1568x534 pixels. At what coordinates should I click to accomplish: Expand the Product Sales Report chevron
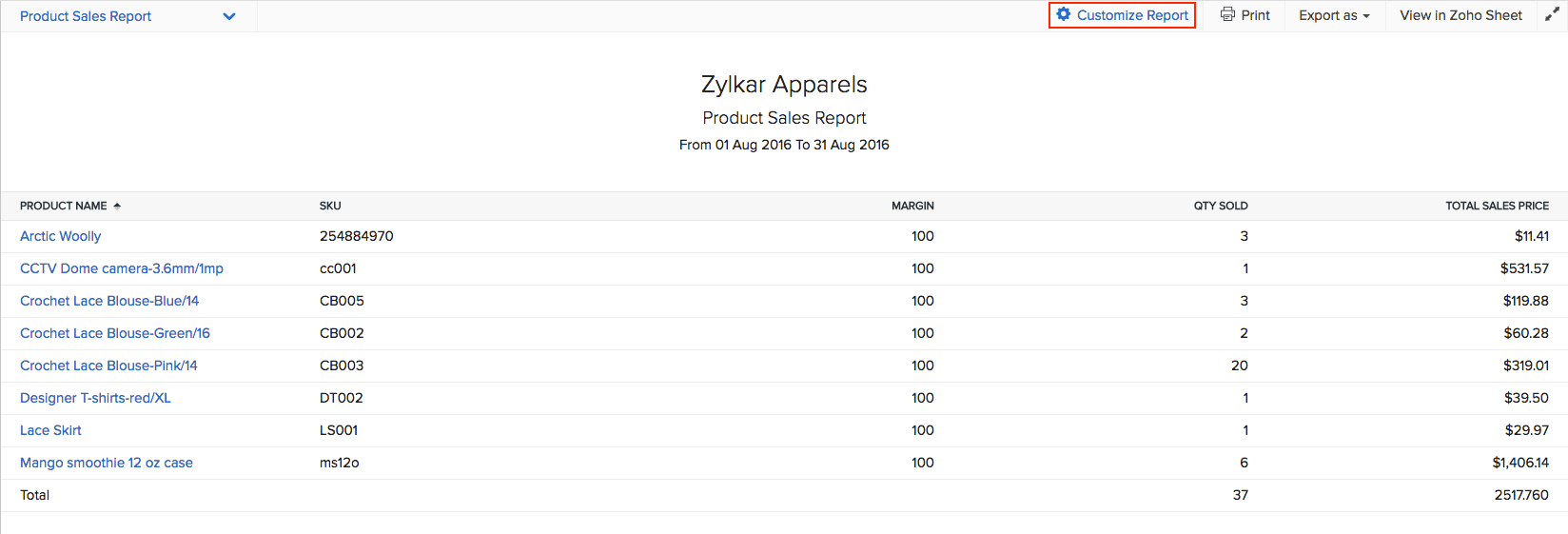point(229,16)
